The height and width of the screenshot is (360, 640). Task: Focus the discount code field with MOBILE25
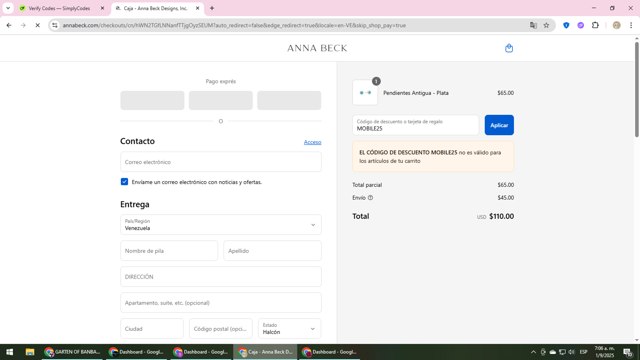[416, 125]
